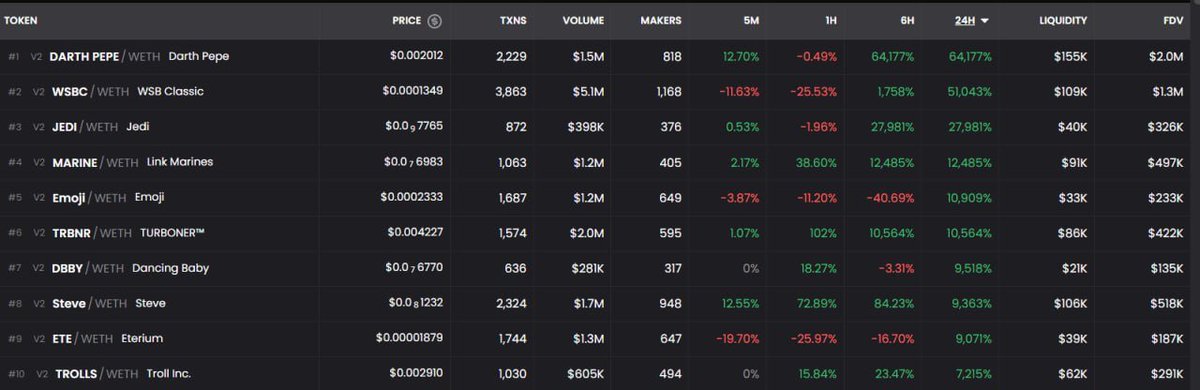The height and width of the screenshot is (390, 1200).
Task: Sort by VOLUME column
Action: [x=583, y=21]
